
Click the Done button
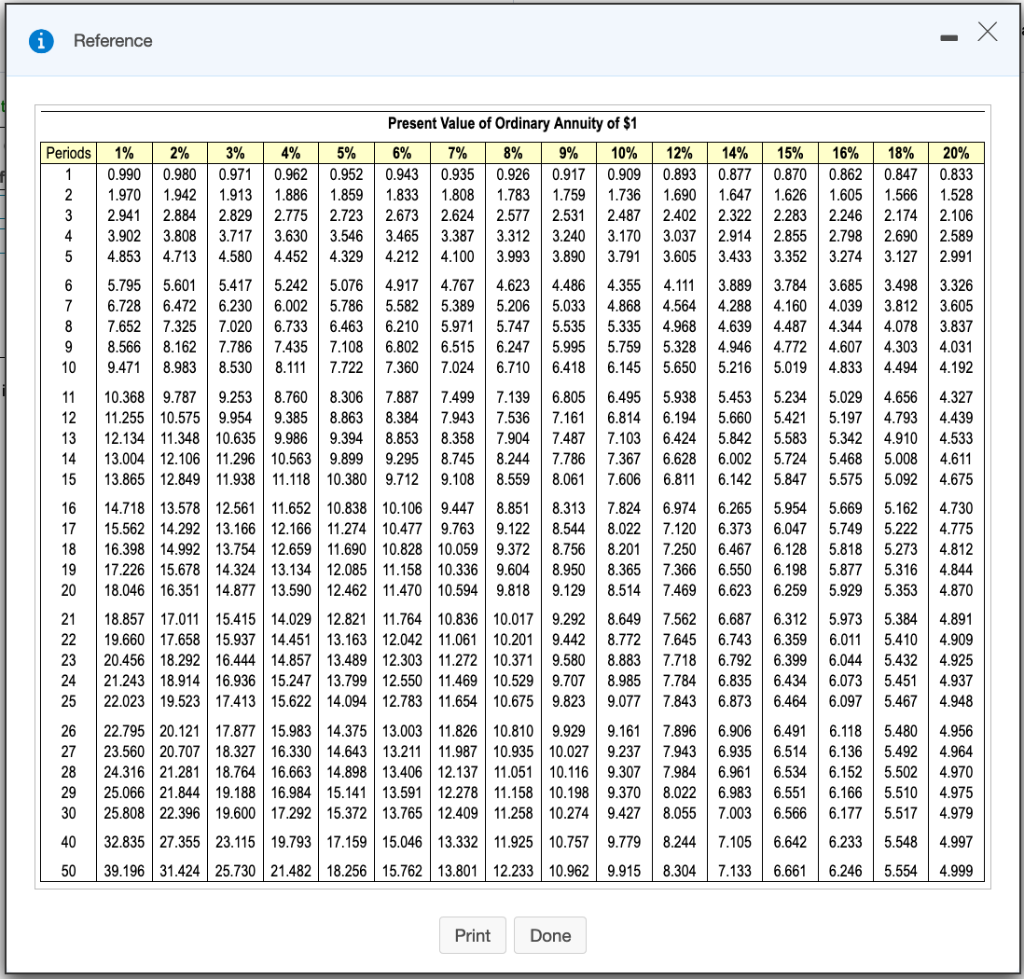tap(551, 935)
